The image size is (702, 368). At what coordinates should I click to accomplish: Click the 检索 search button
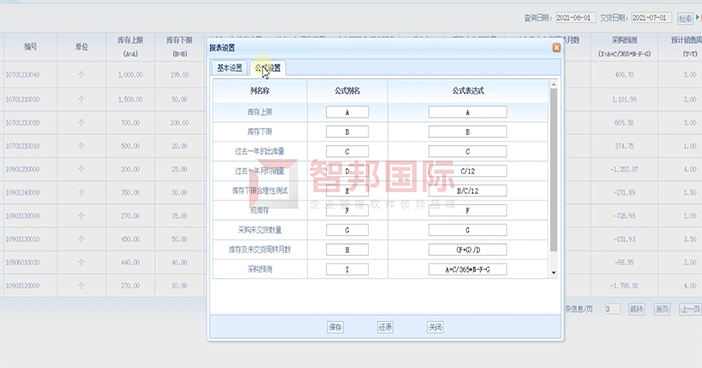tap(685, 18)
